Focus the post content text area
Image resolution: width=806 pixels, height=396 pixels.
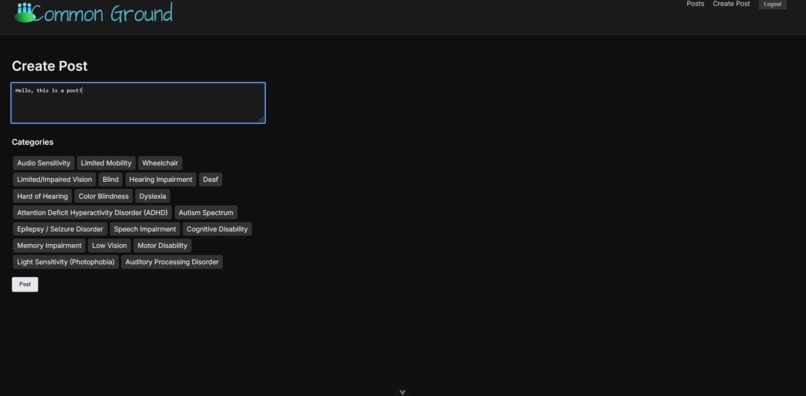(138, 103)
